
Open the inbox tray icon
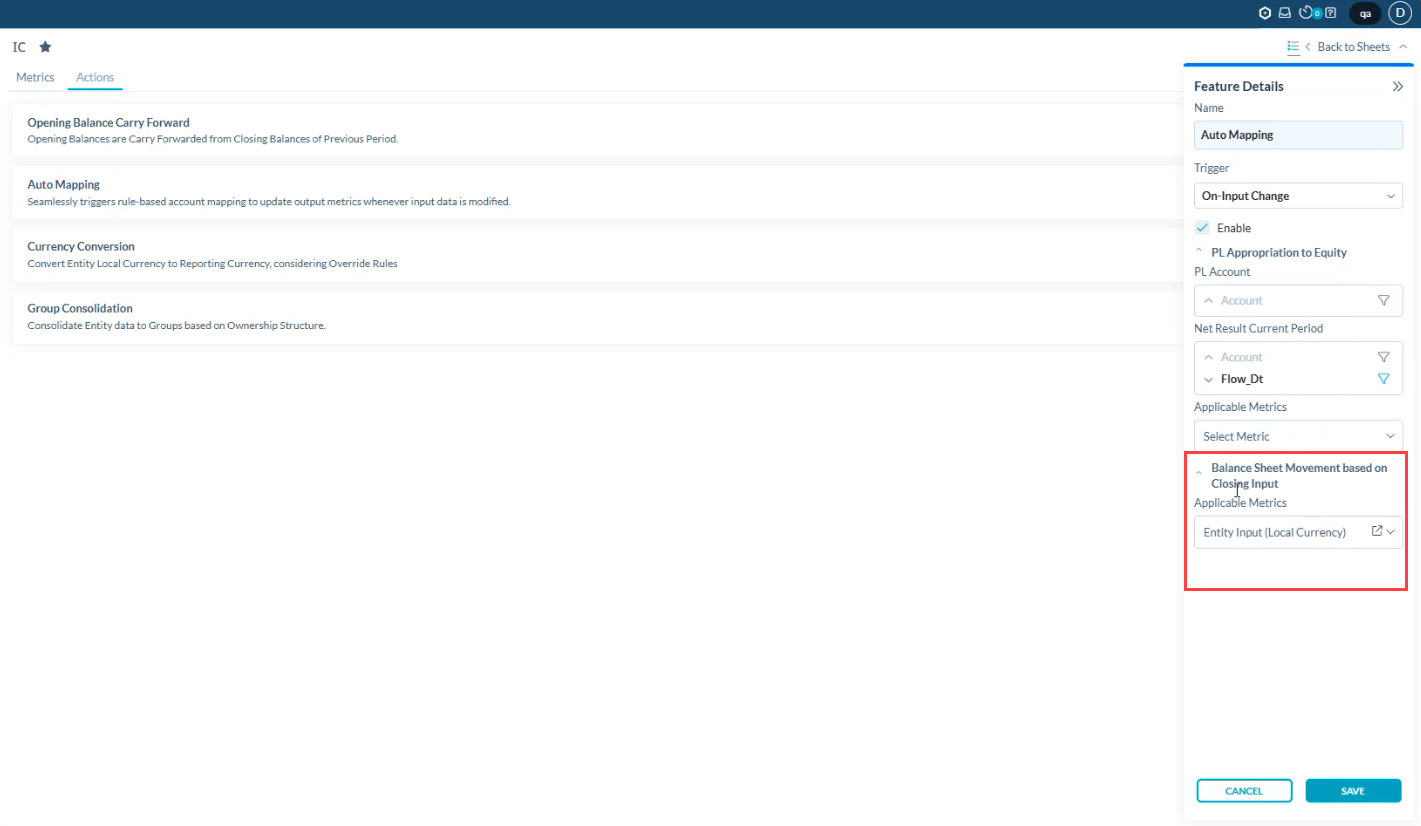[1285, 13]
